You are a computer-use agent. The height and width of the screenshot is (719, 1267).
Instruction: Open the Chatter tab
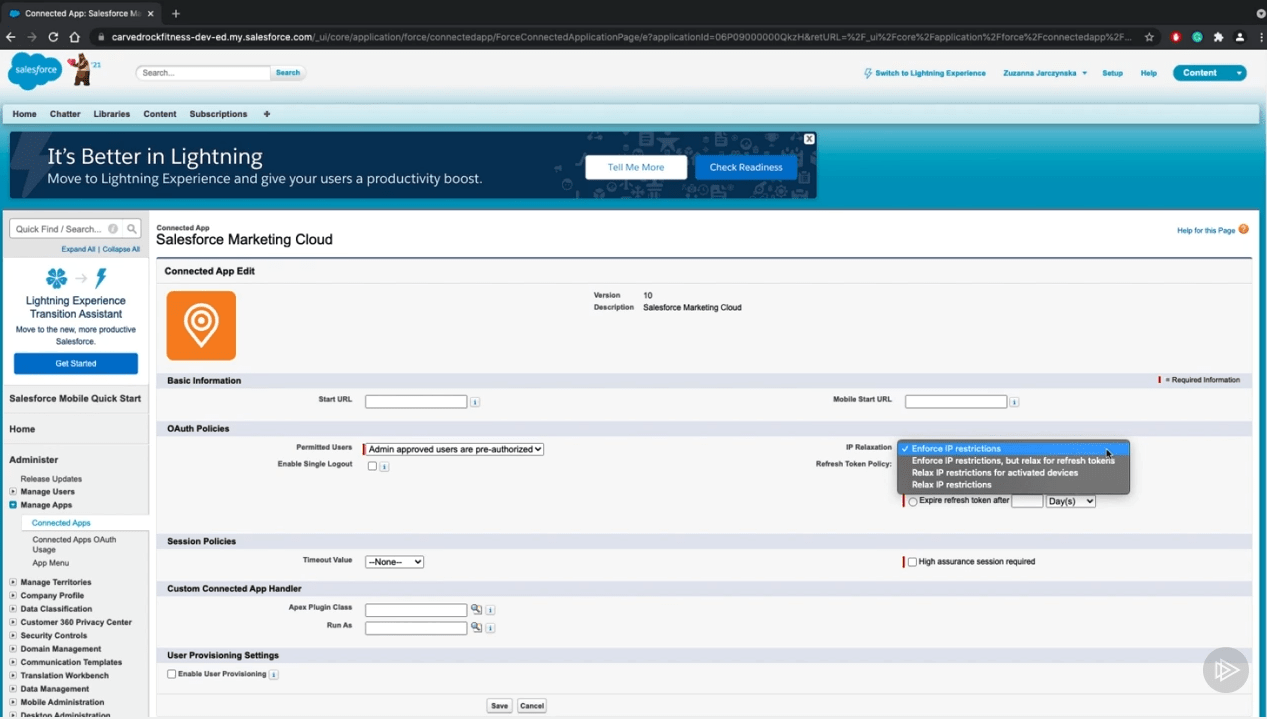pyautogui.click(x=65, y=114)
